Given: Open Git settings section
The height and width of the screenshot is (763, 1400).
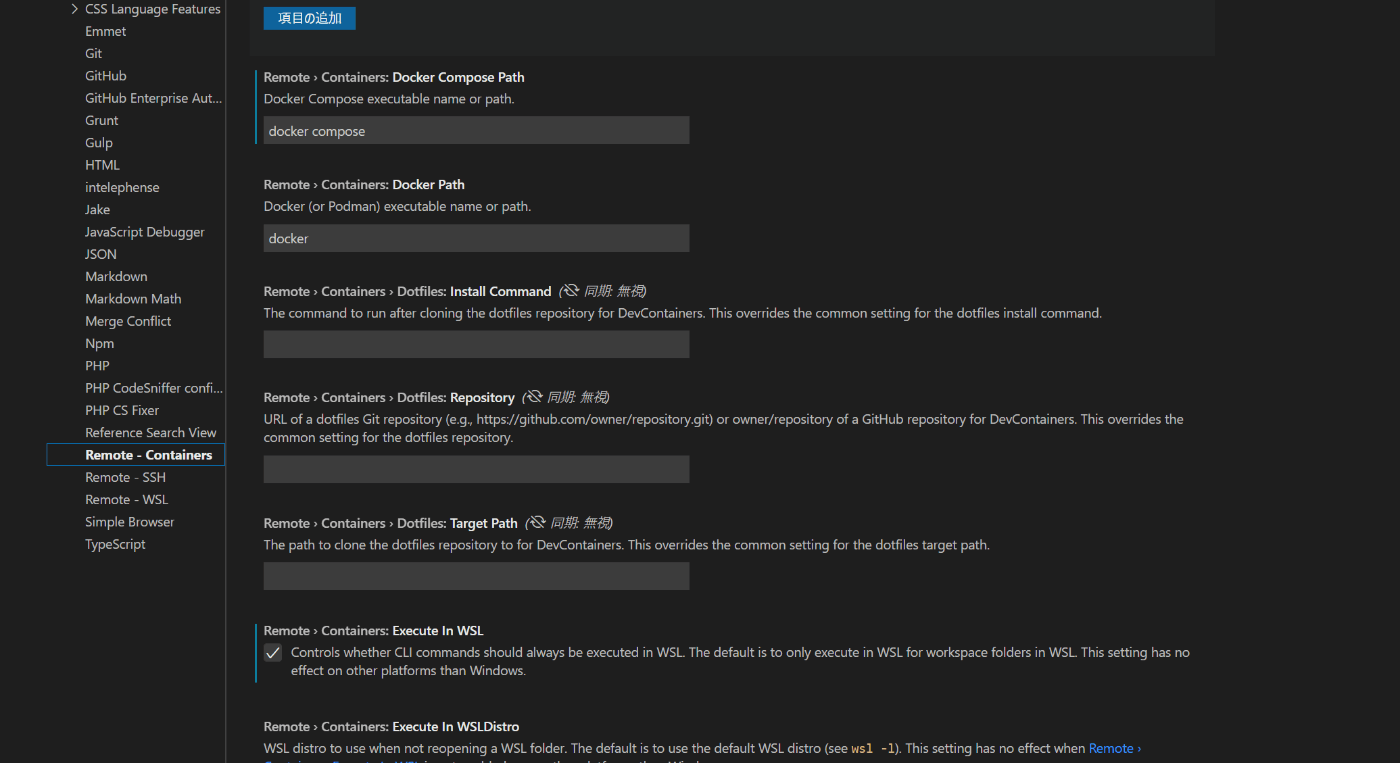Looking at the screenshot, I should (94, 53).
